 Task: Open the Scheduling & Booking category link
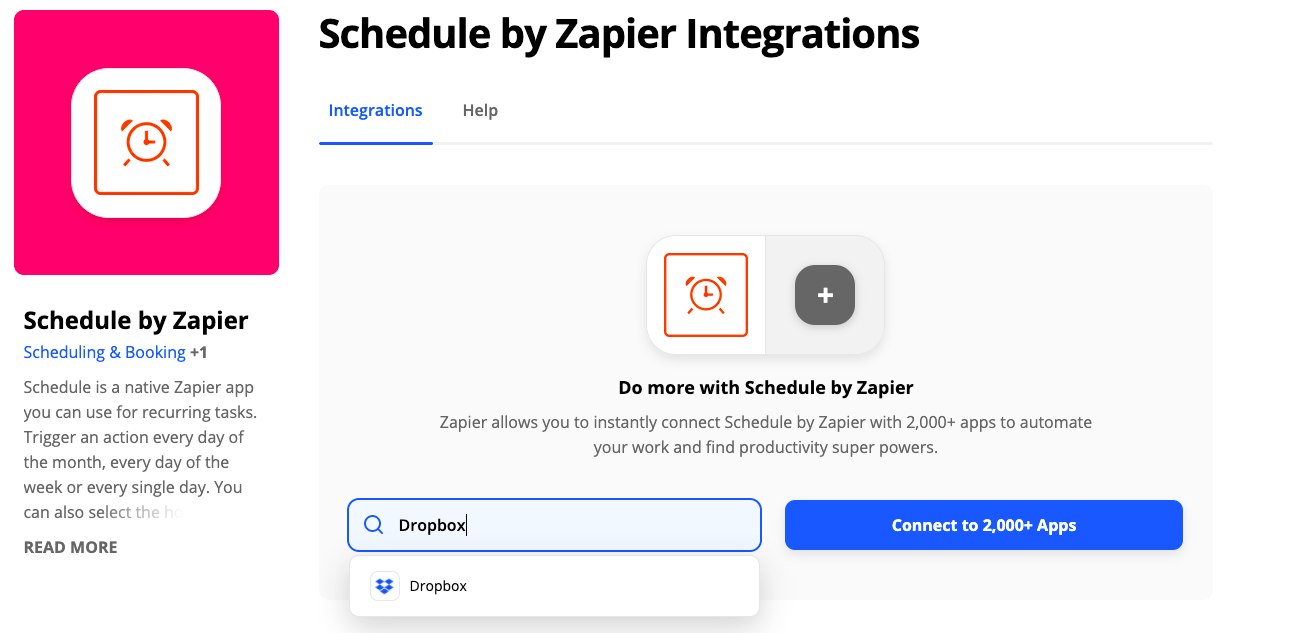point(104,352)
